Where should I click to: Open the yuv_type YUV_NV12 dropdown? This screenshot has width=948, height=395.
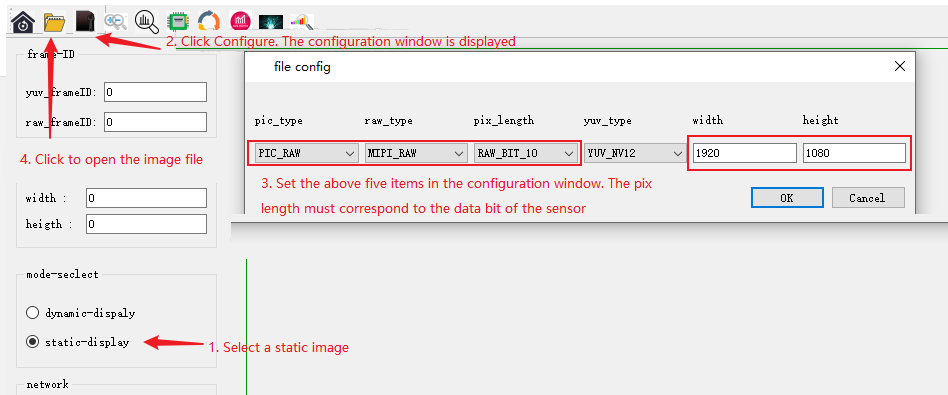pyautogui.click(x=634, y=153)
